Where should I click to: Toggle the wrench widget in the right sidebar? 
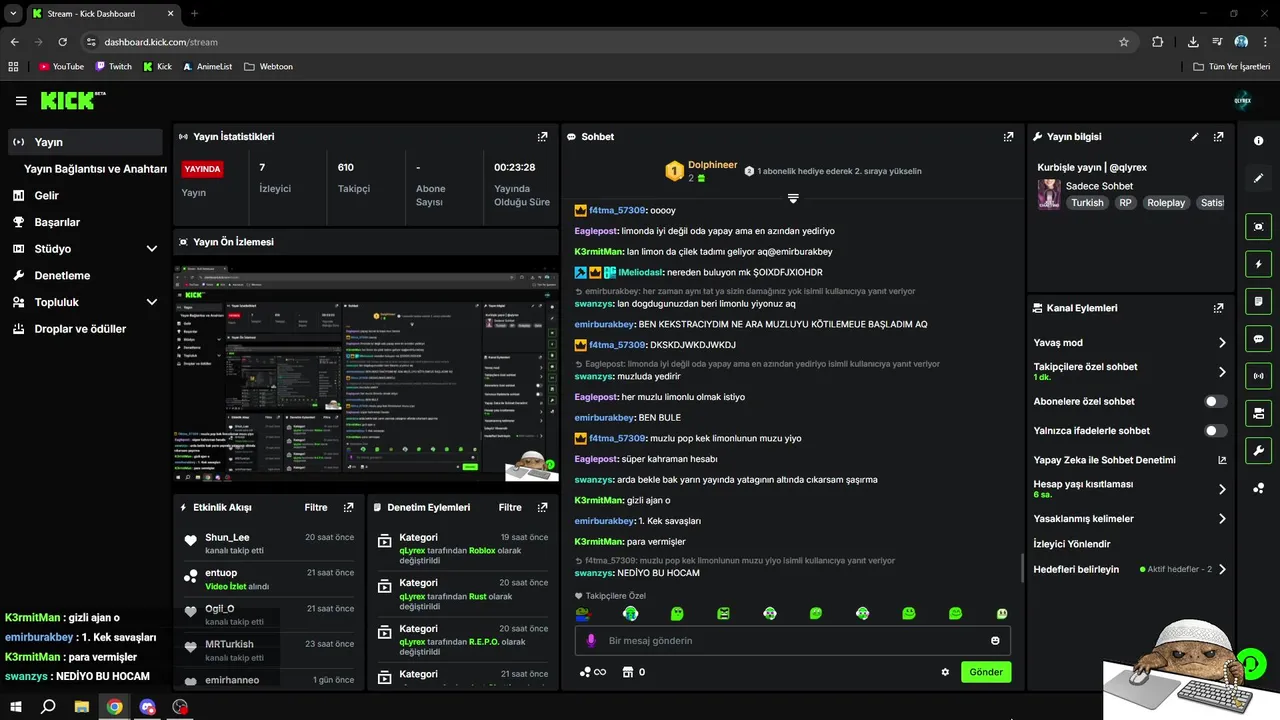[x=1259, y=450]
